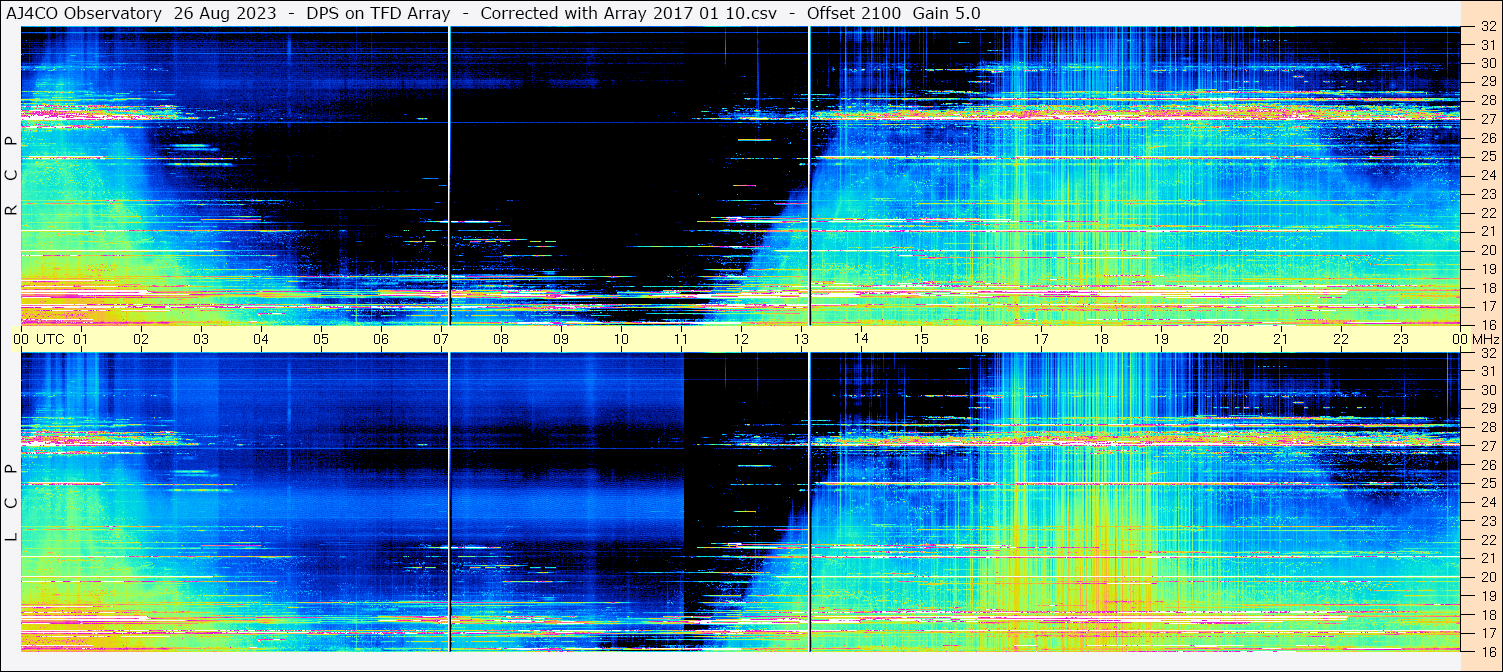Click the '22' MHz label of RCP panel
The height and width of the screenshot is (672, 1503).
pyautogui.click(x=1487, y=213)
